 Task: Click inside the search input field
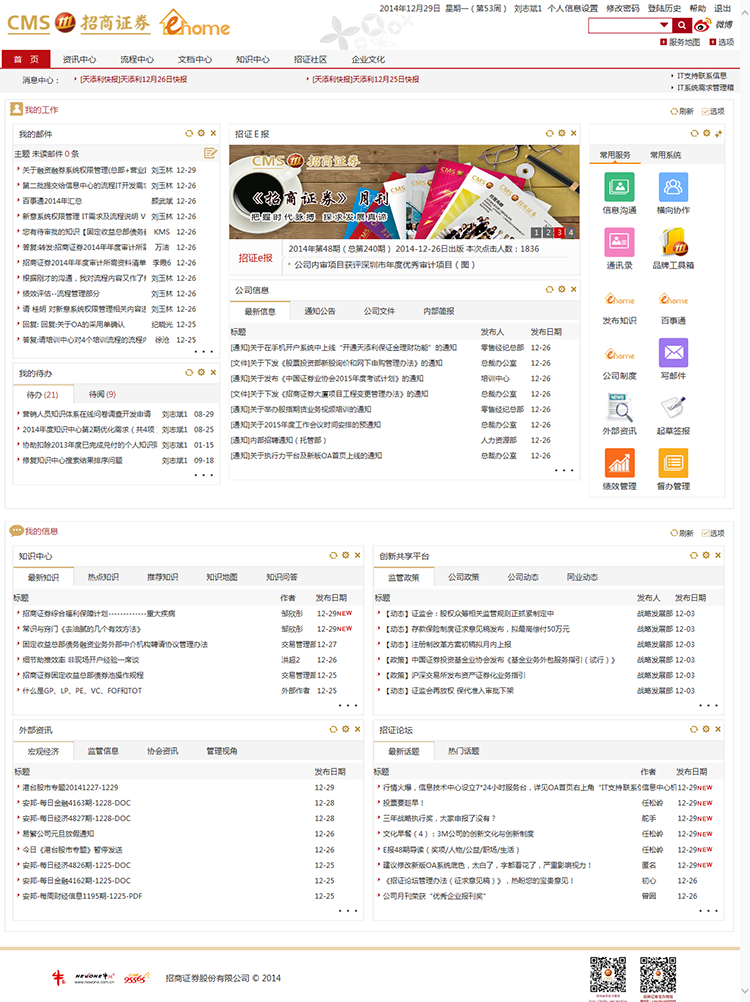(624, 25)
